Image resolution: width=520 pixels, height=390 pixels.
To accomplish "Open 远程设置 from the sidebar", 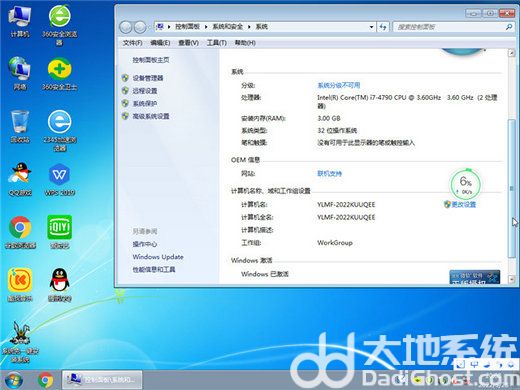I will pos(145,91).
